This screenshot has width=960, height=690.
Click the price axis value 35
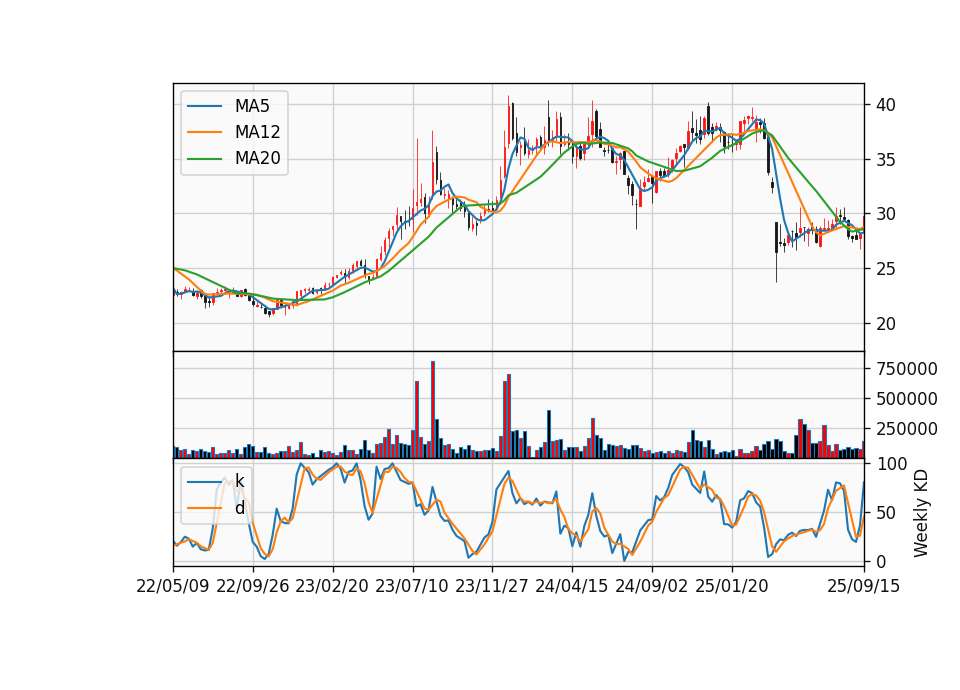coord(885,160)
